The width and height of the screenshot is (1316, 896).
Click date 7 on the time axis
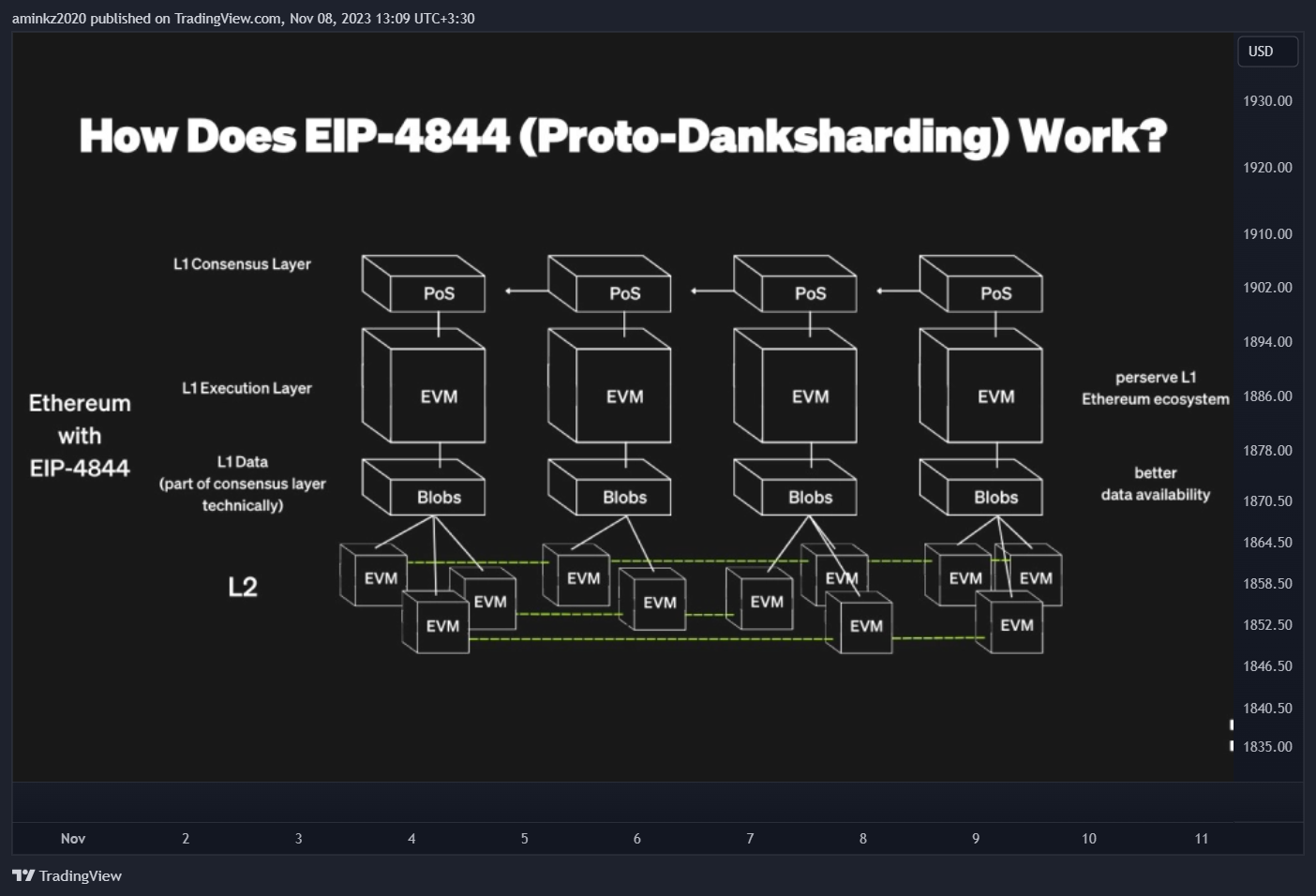click(750, 839)
